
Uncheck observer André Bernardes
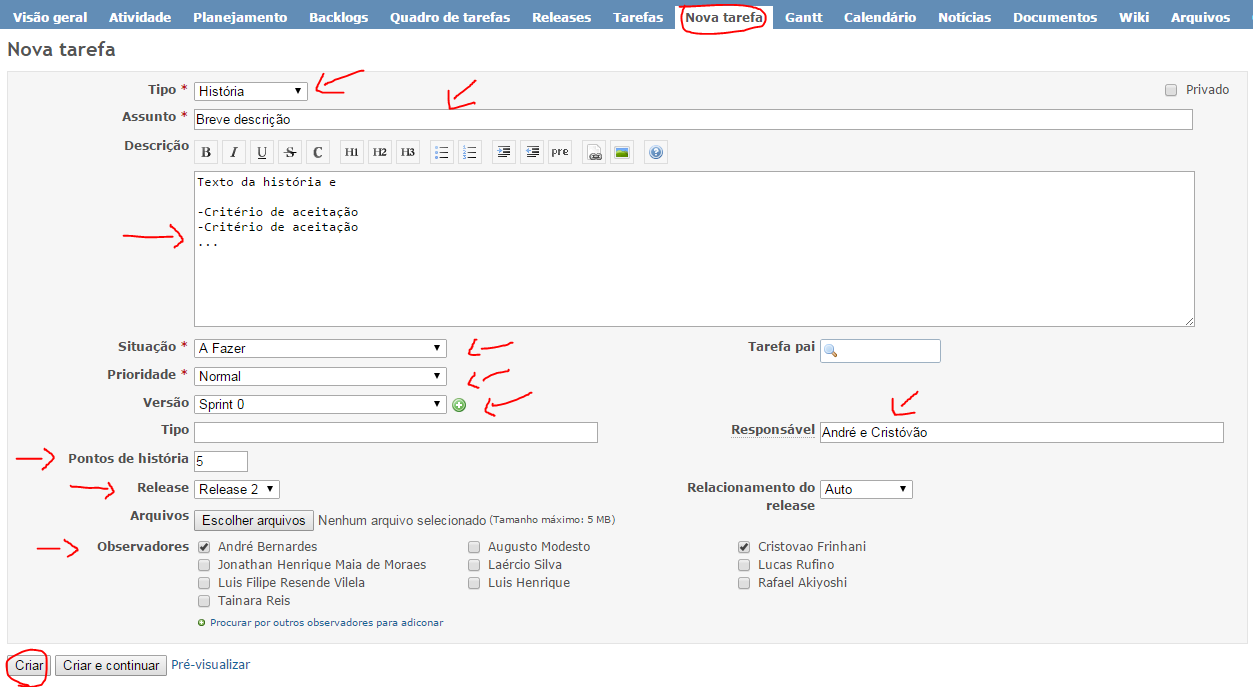pyautogui.click(x=204, y=547)
